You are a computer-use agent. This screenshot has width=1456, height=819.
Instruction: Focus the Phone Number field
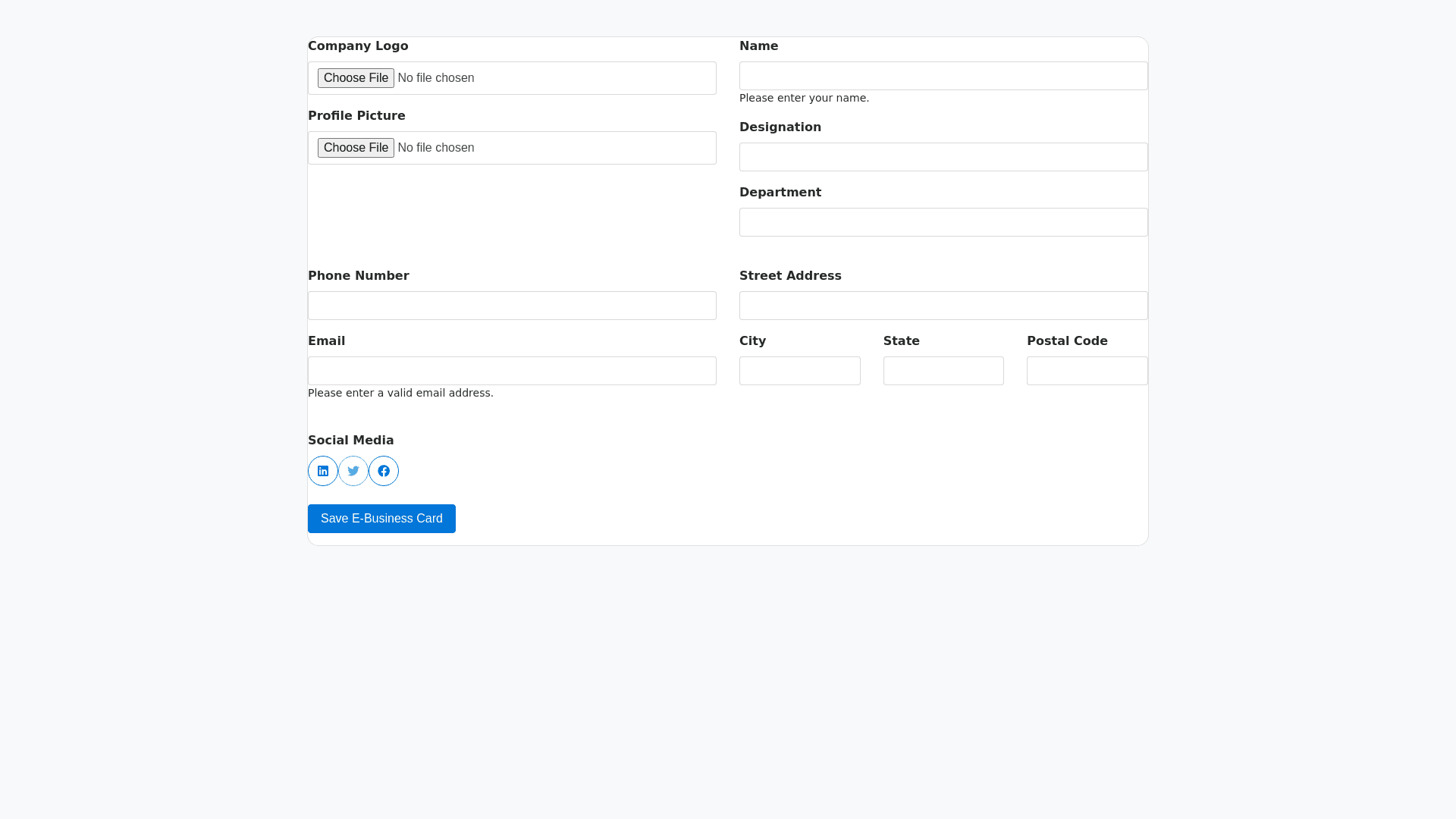(512, 306)
